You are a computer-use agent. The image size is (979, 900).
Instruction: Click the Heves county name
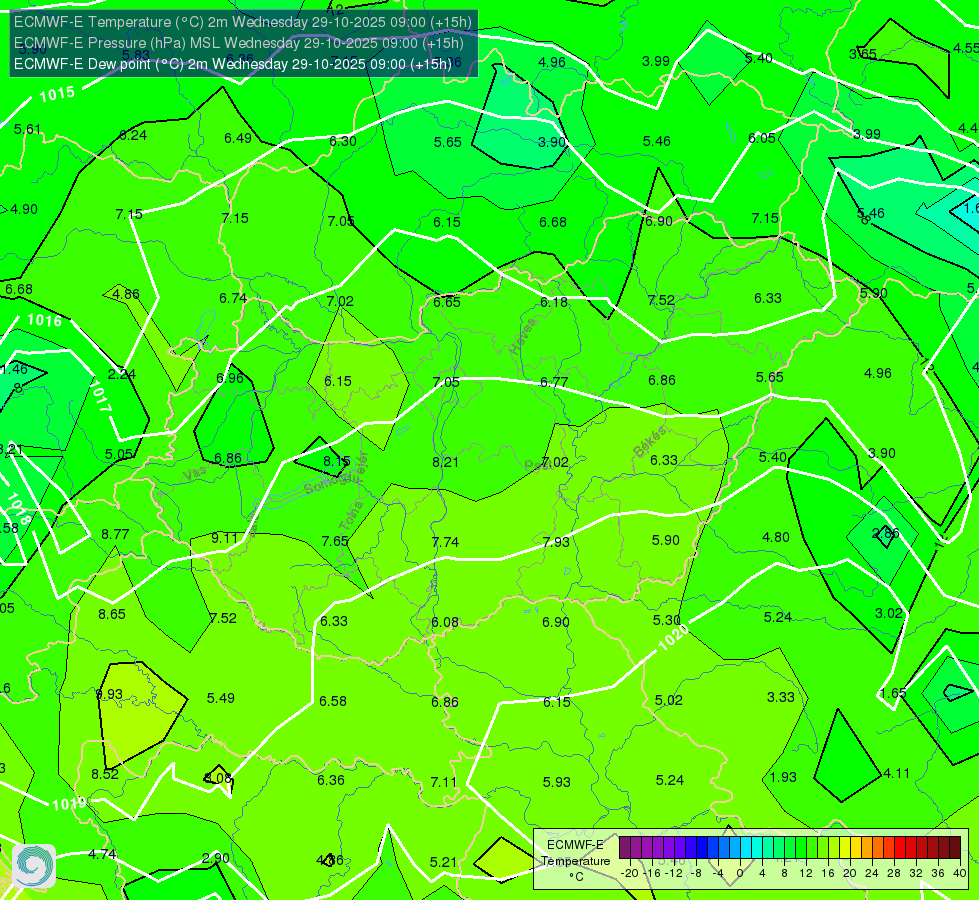tap(523, 337)
